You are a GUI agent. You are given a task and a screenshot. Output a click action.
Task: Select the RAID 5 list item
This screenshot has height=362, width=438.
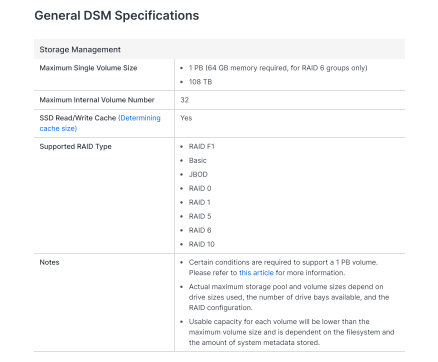pyautogui.click(x=200, y=216)
